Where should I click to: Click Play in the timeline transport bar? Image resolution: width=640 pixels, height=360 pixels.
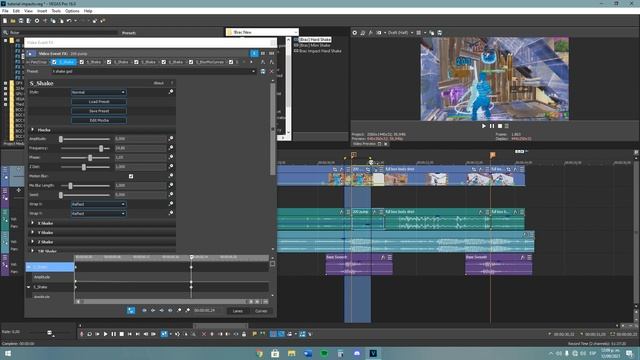pyautogui.click(x=105, y=334)
